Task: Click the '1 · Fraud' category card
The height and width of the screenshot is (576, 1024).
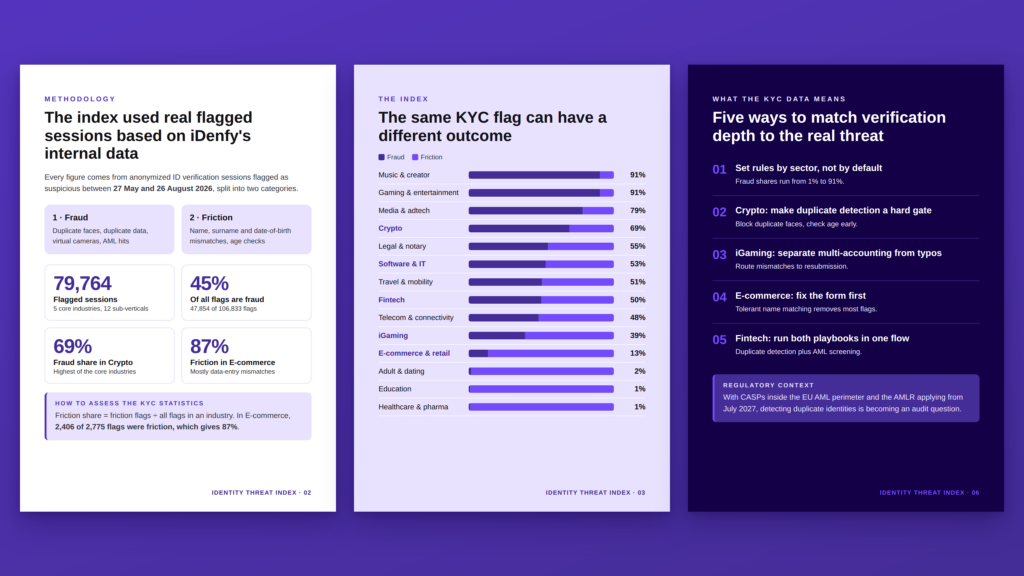Action: (x=109, y=229)
